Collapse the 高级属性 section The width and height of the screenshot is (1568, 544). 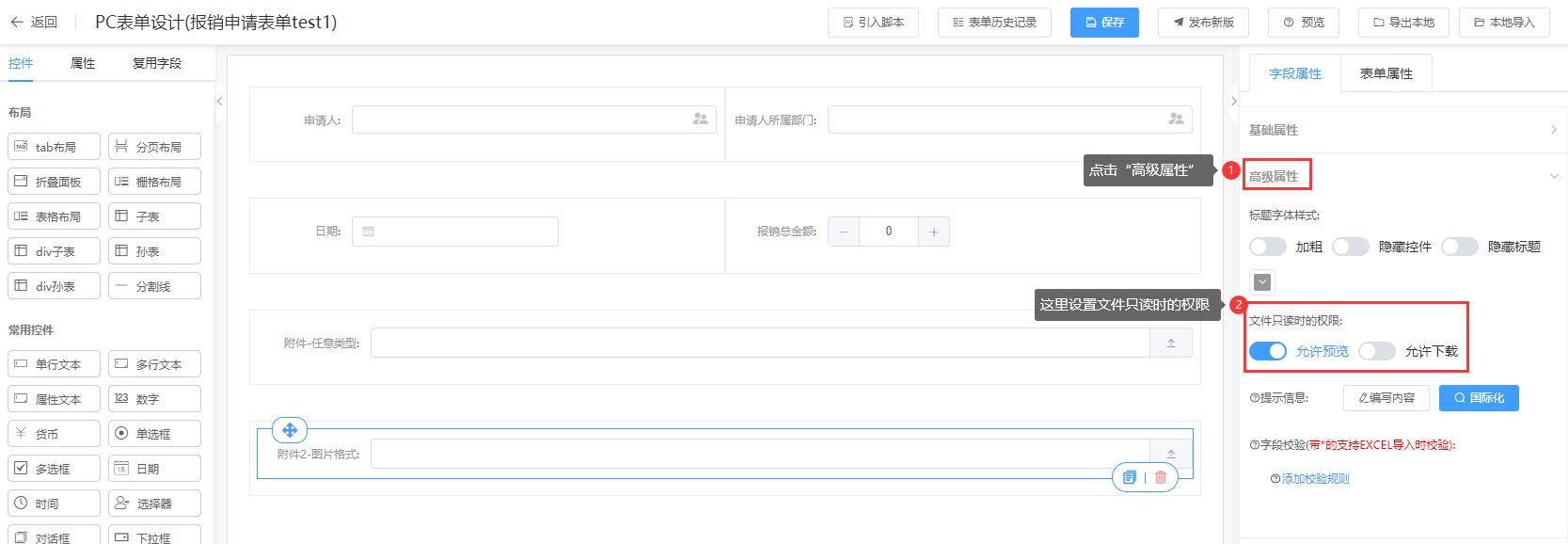[1403, 176]
